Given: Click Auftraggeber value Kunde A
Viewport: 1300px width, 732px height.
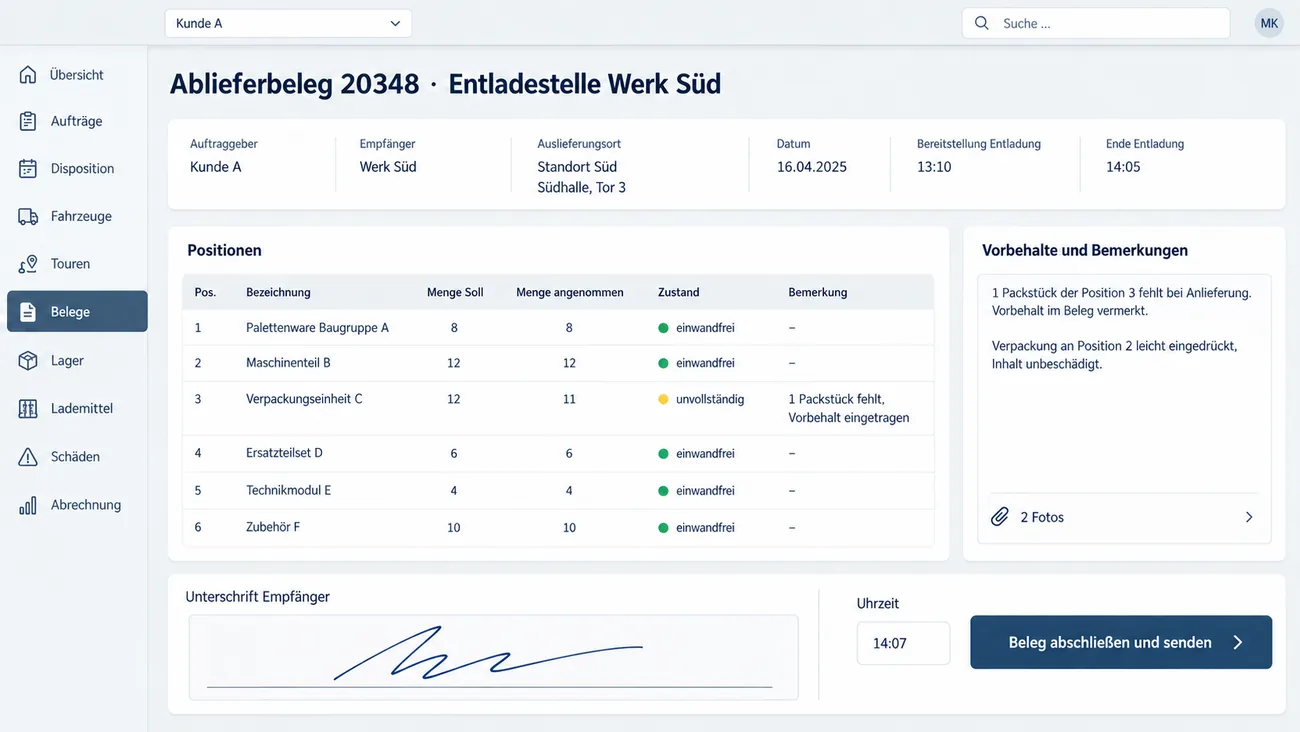Looking at the screenshot, I should pyautogui.click(x=216, y=167).
